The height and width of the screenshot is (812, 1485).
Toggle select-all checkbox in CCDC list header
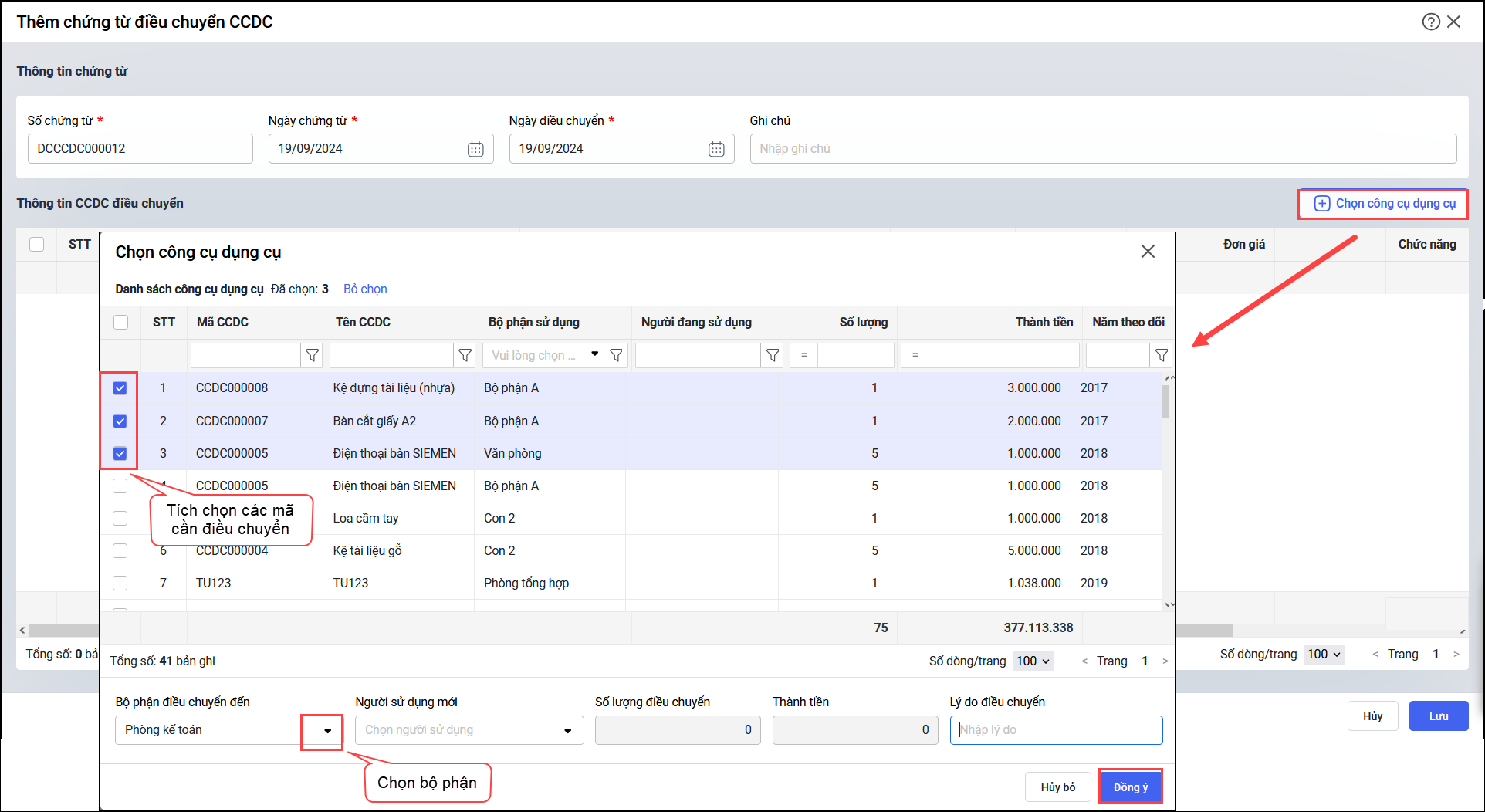click(x=121, y=322)
